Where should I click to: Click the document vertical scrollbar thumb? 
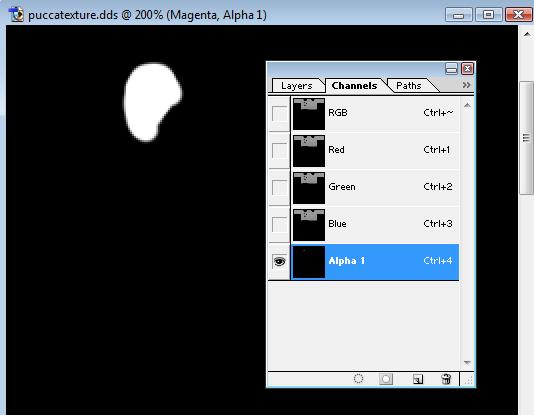tap(527, 138)
